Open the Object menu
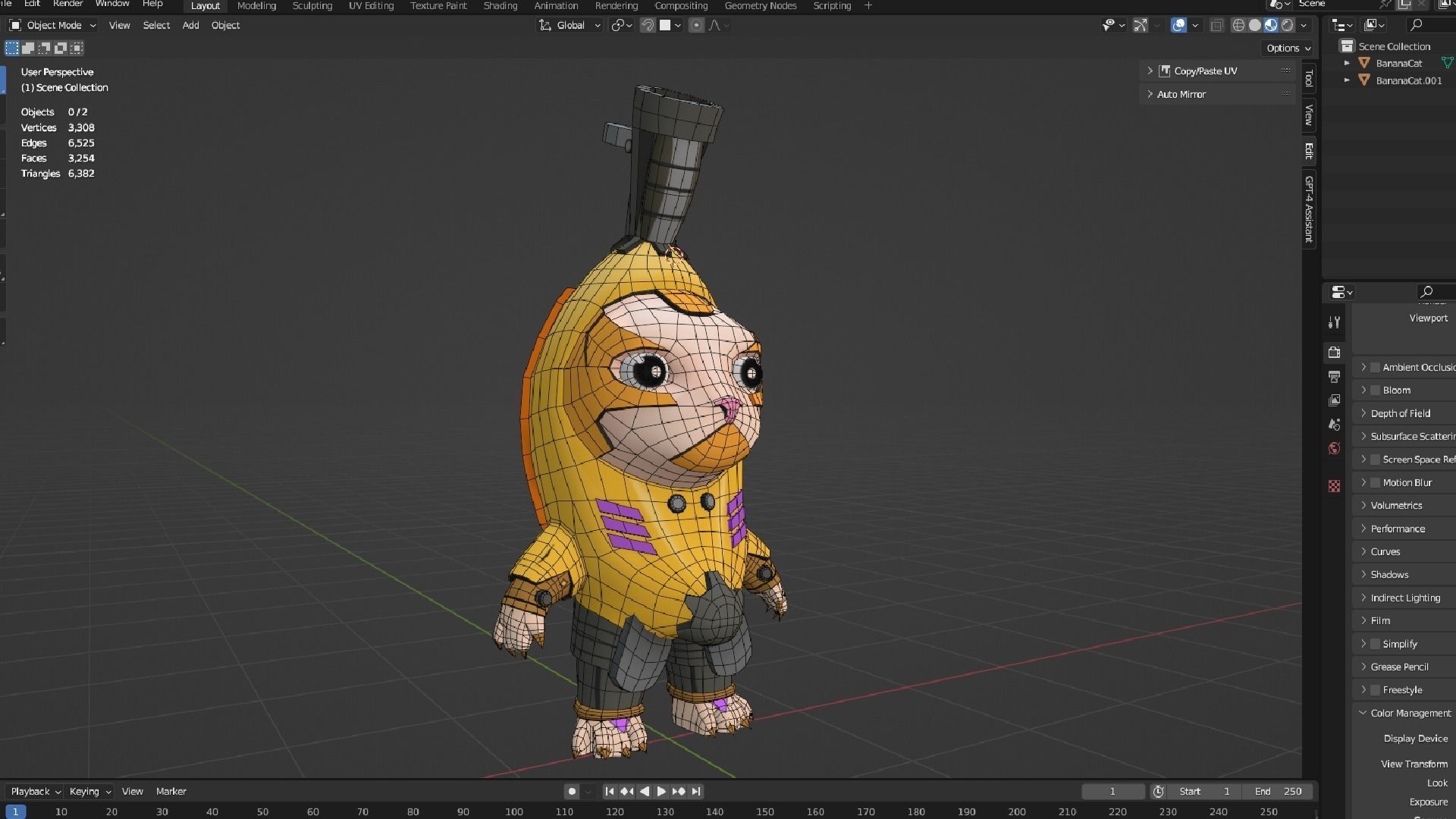This screenshot has width=1456, height=819. 225,25
